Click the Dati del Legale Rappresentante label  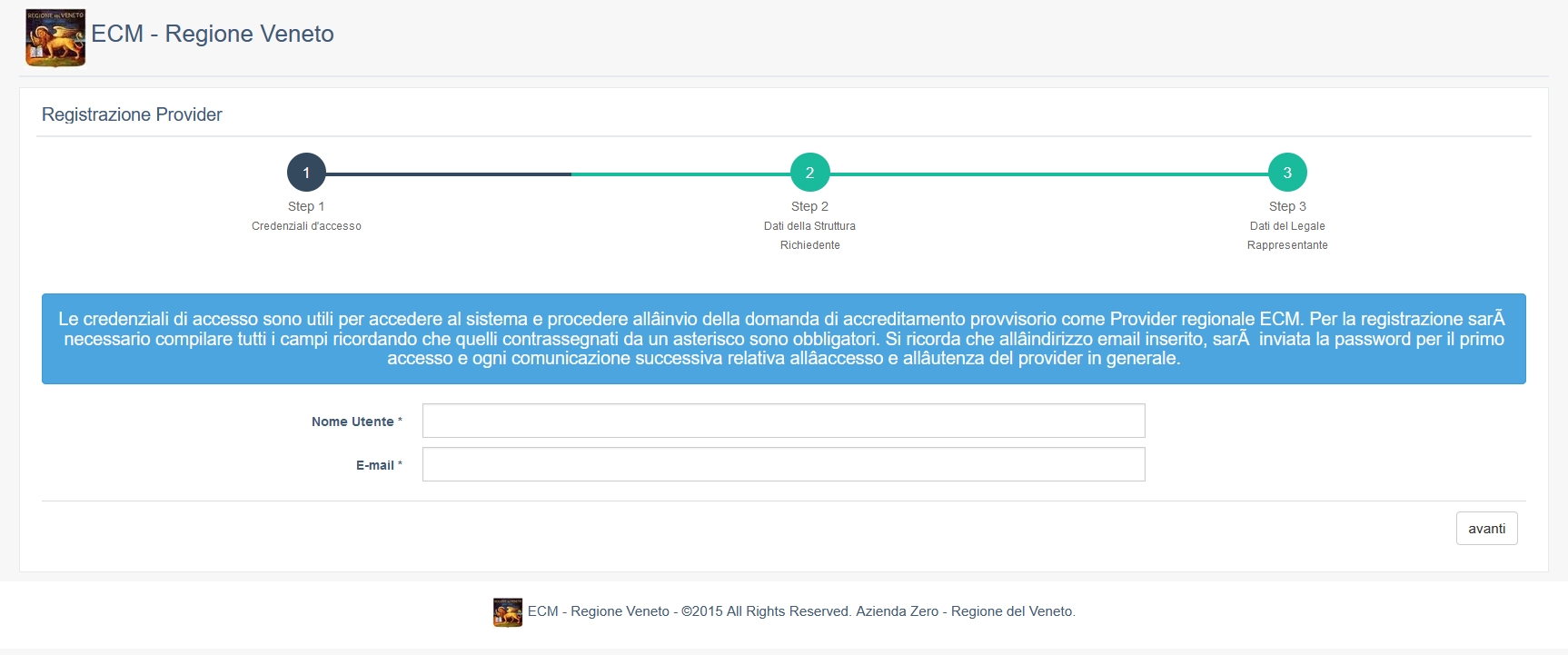[x=1287, y=235]
